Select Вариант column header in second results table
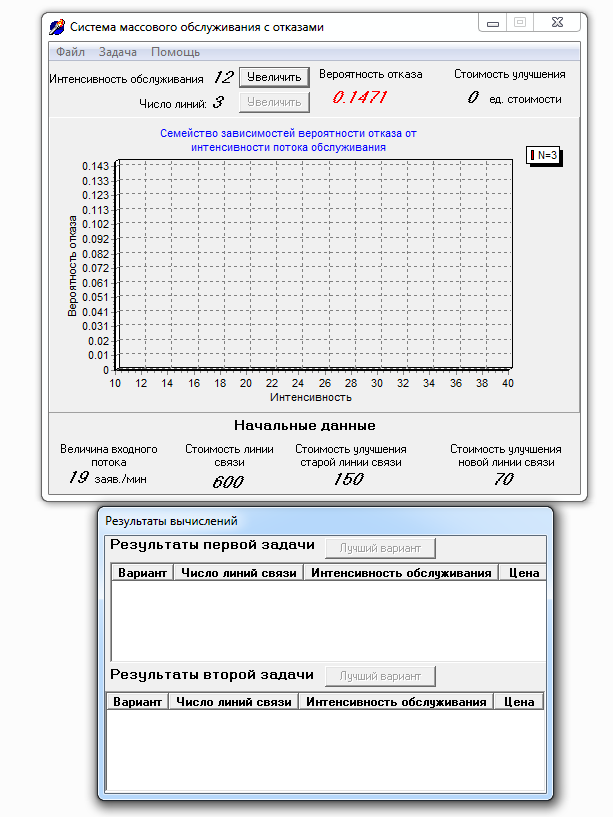 click(137, 702)
